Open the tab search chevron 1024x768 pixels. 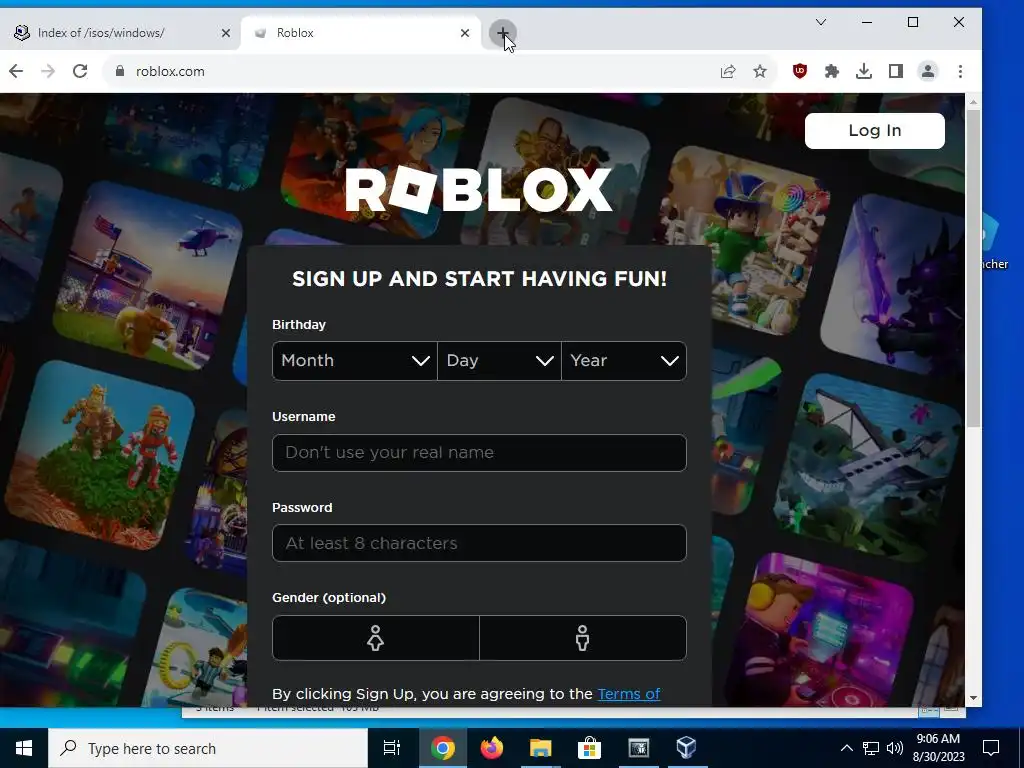821,22
